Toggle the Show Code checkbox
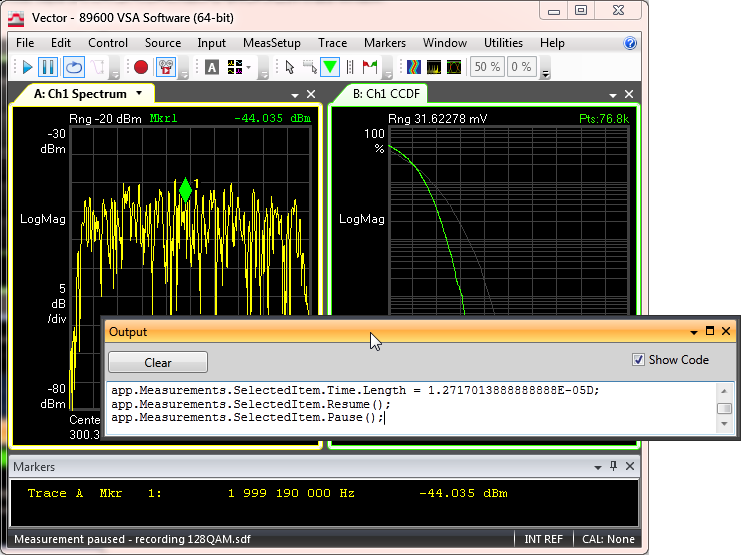 click(639, 360)
